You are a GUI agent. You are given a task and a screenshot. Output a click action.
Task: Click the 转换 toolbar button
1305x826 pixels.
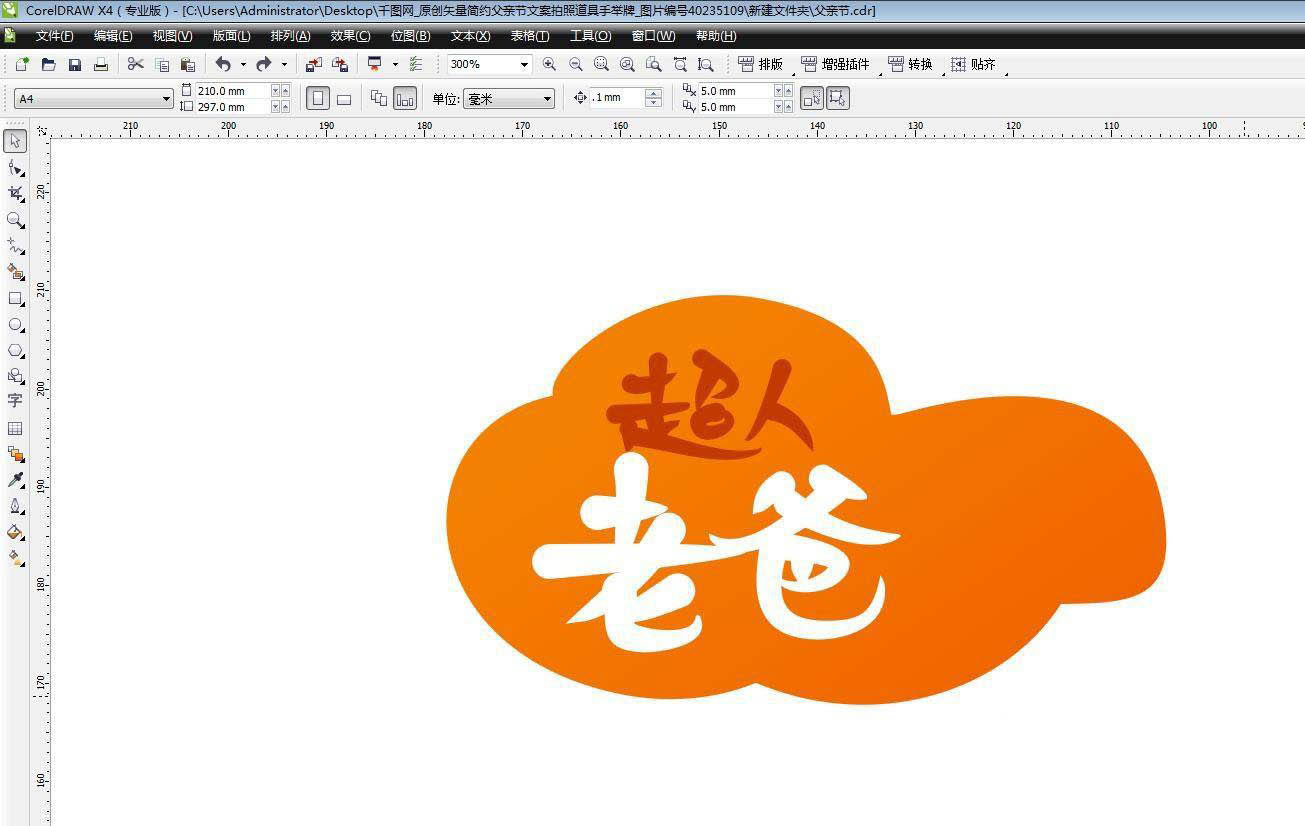pyautogui.click(x=910, y=64)
